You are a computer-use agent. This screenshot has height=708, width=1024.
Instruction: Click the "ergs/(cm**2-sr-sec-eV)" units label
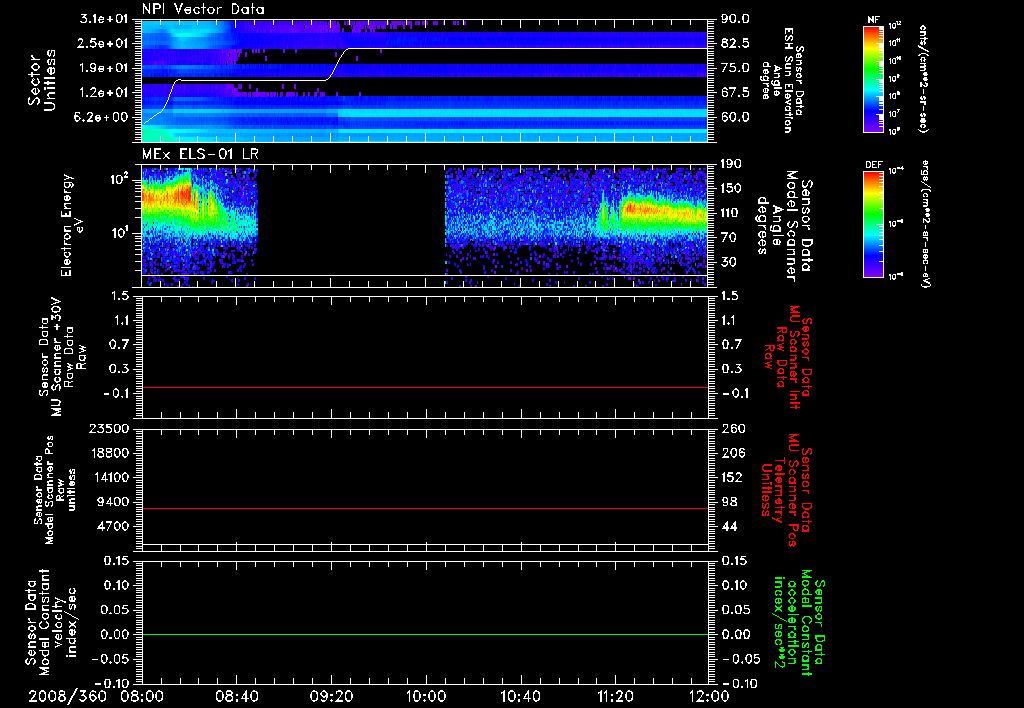[x=924, y=223]
